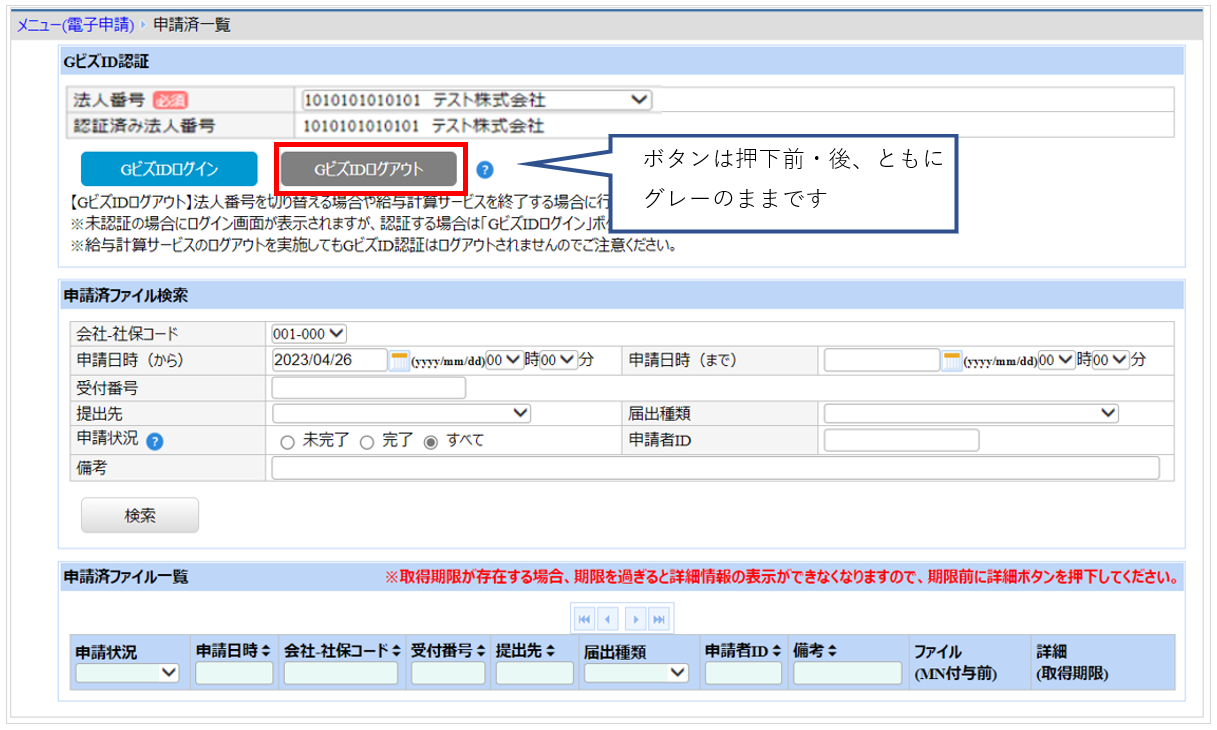Open the 法人番号 dropdown
Image resolution: width=1217 pixels, height=730 pixels.
(x=476, y=100)
